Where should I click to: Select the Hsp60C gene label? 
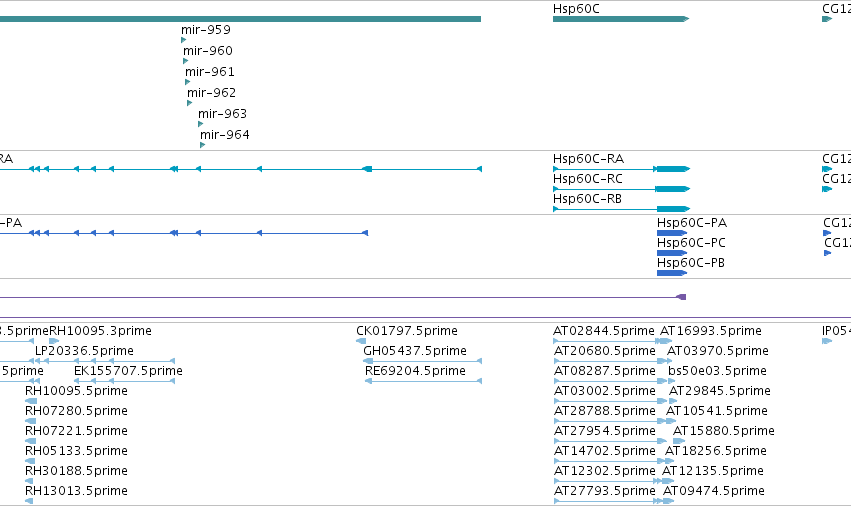point(576,9)
